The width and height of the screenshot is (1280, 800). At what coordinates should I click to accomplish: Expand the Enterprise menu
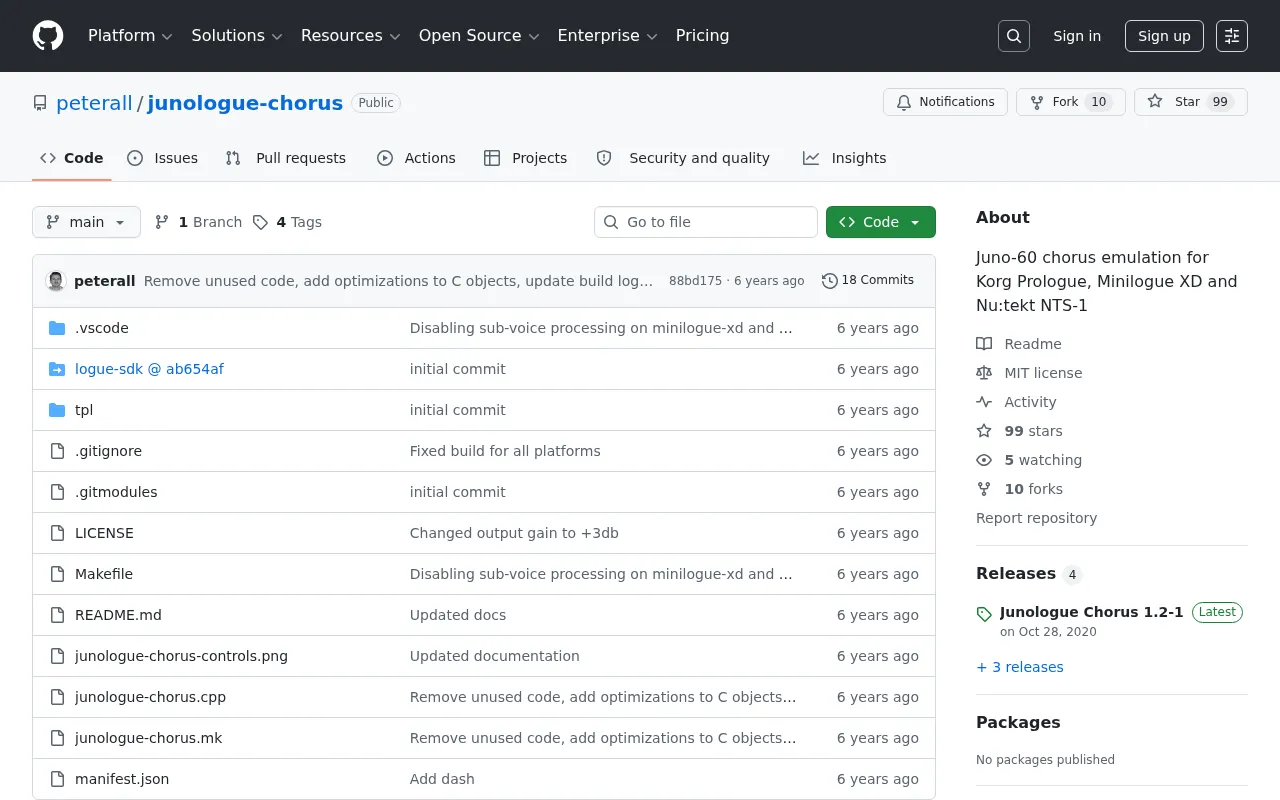[607, 36]
